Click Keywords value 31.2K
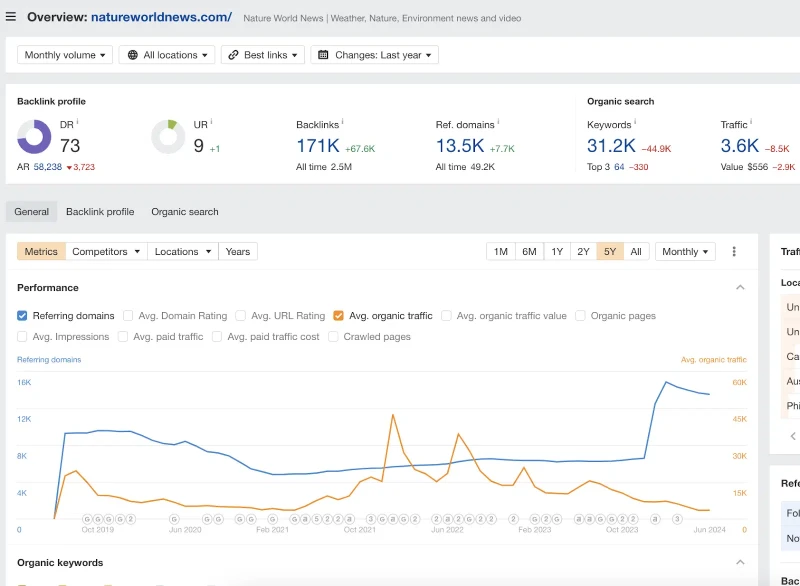Screen dimensions: 800x586 (611, 146)
